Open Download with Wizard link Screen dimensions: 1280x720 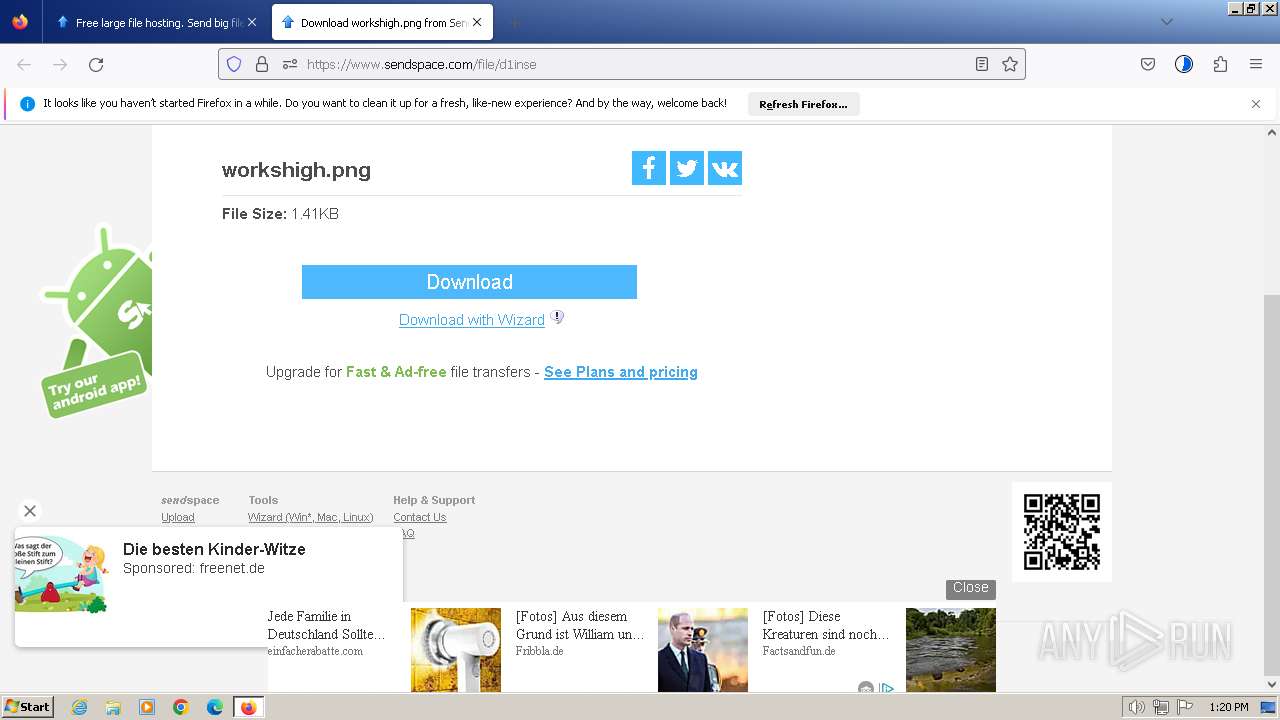[472, 320]
